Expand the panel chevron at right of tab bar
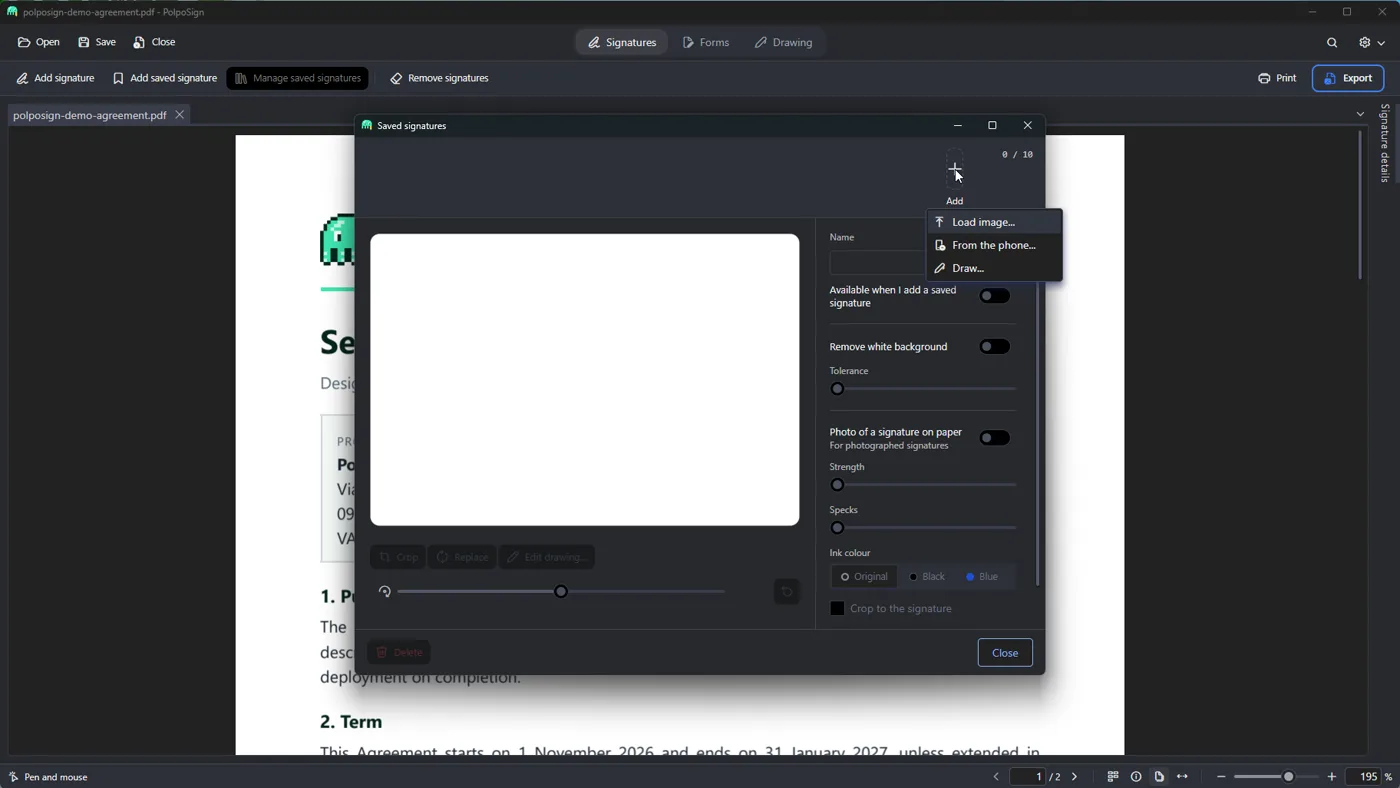 (1360, 115)
